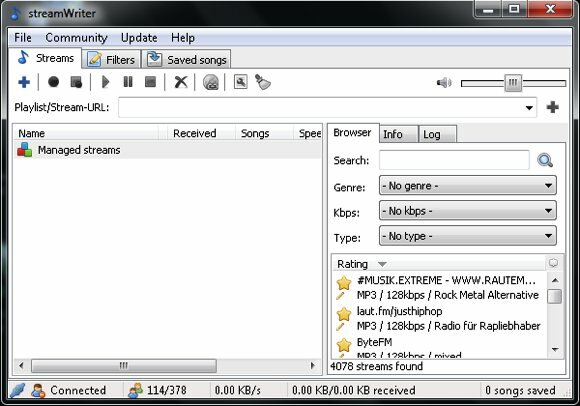Image resolution: width=580 pixels, height=406 pixels.
Task: Click the broom cleanup icon
Action: click(263, 82)
